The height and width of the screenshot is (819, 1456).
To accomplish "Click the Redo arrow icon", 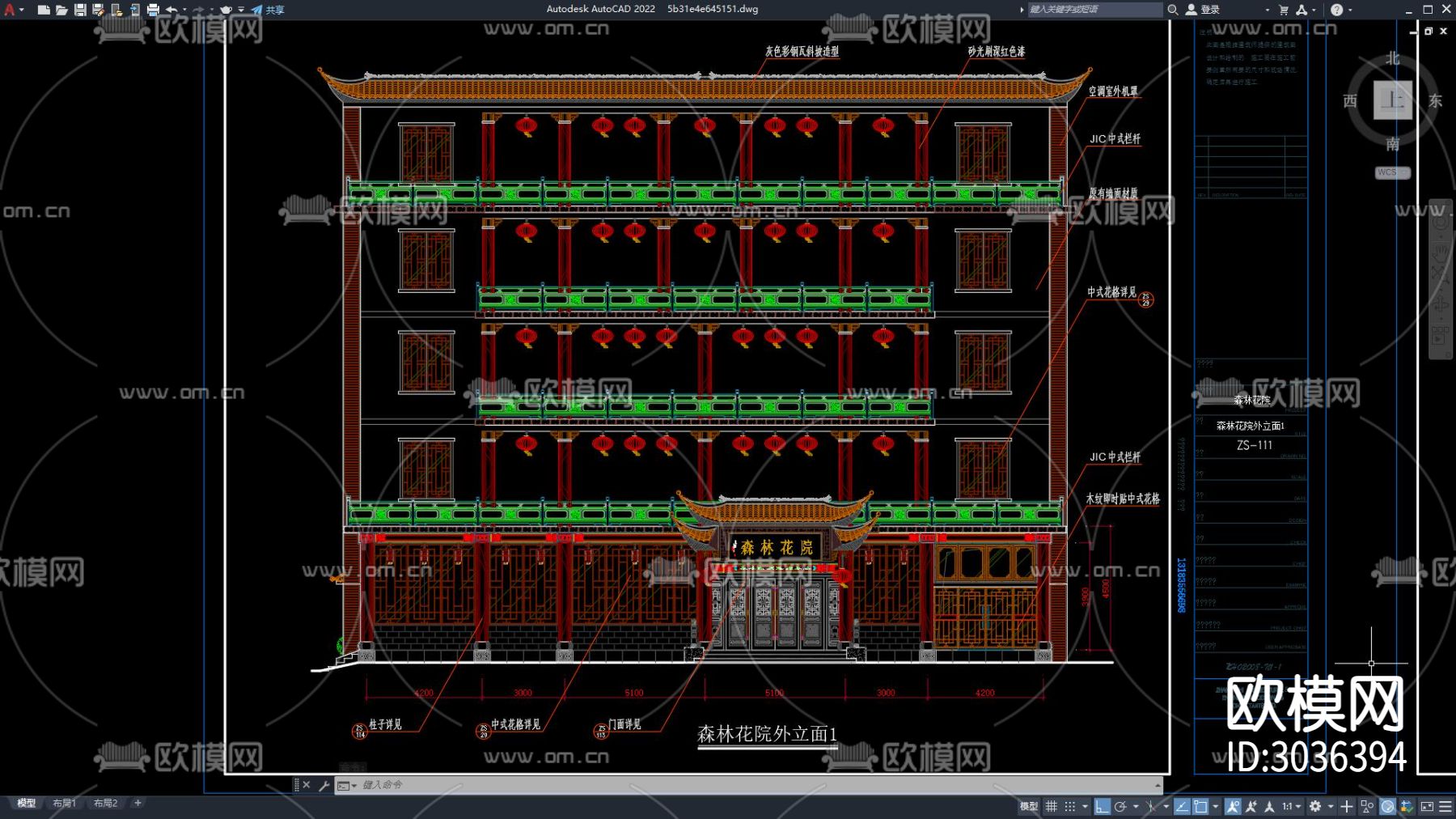I will [x=199, y=10].
